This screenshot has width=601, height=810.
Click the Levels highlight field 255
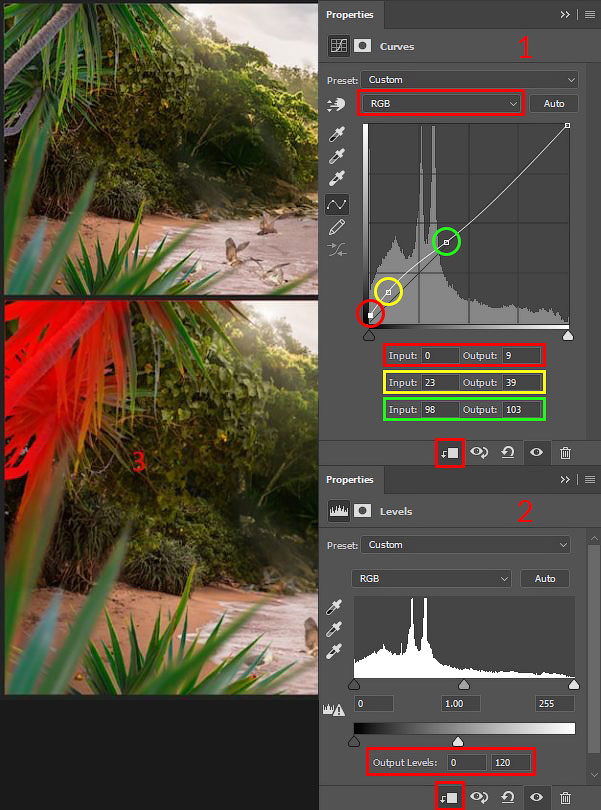[554, 704]
